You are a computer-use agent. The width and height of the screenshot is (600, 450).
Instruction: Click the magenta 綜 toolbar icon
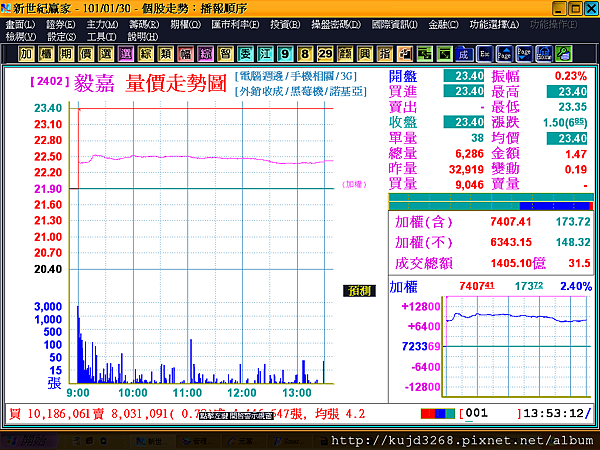coord(205,54)
